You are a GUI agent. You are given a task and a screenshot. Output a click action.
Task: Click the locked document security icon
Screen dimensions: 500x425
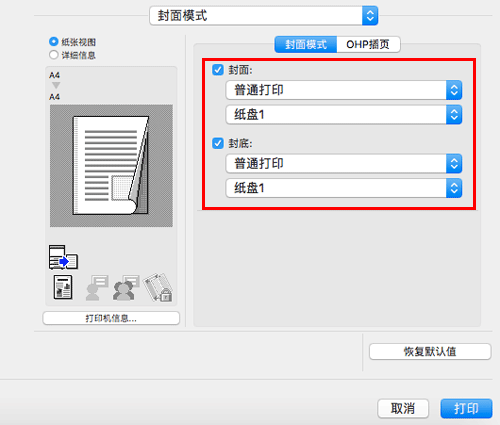158,288
